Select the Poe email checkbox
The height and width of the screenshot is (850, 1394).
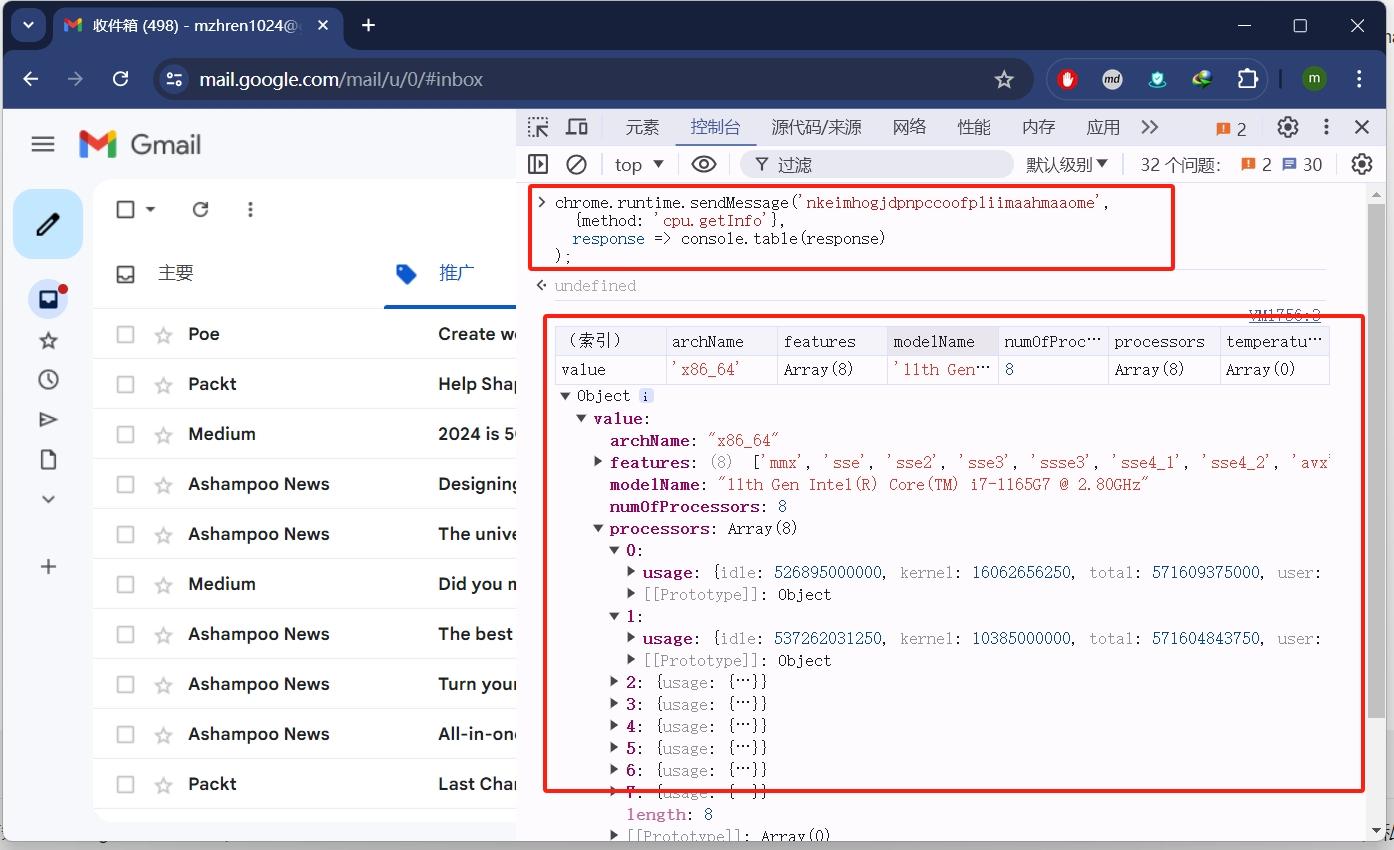[x=125, y=334]
